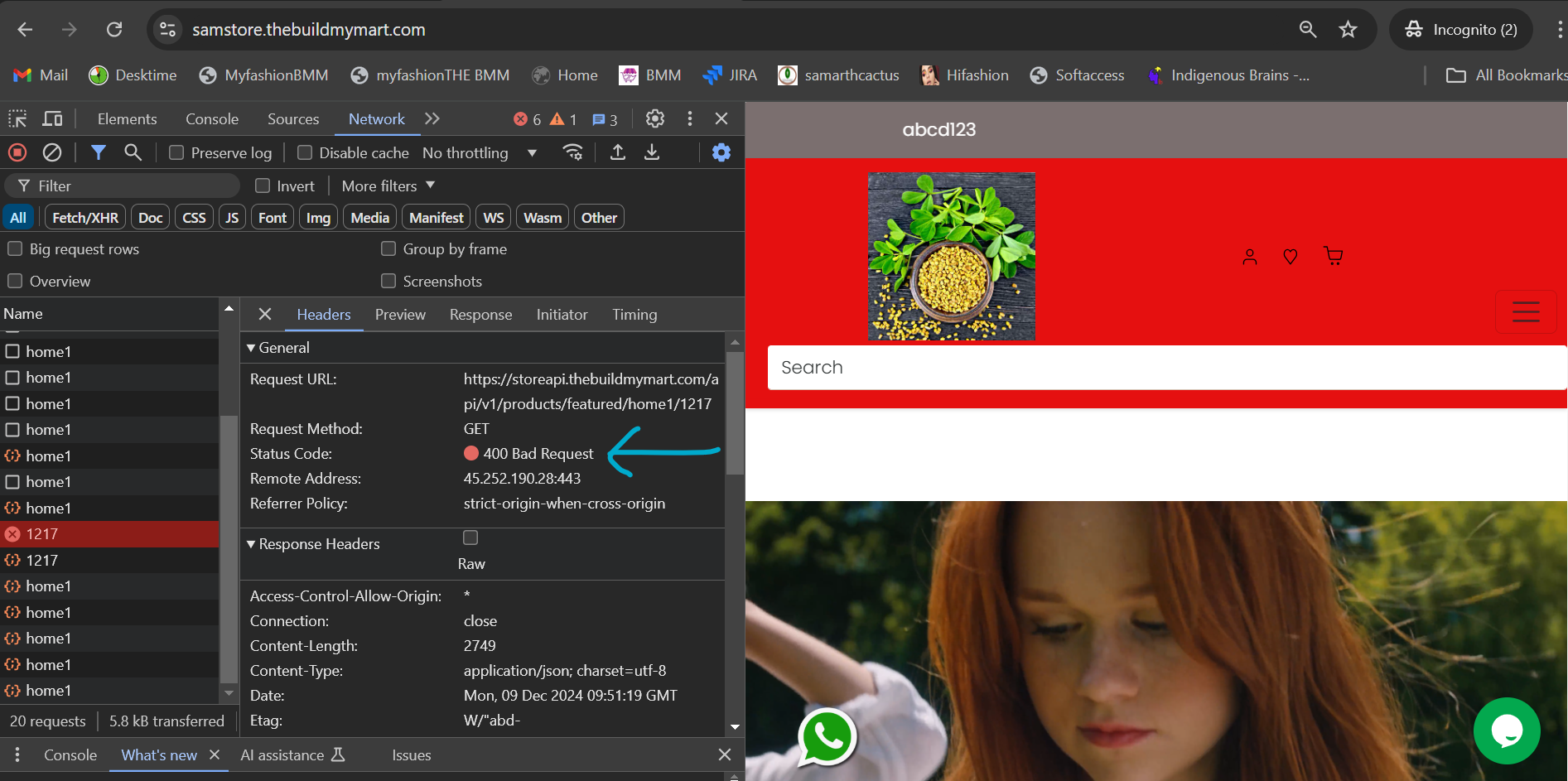Screen dimensions: 1568x781
Task: Switch to the Elements tab
Action: [x=127, y=118]
